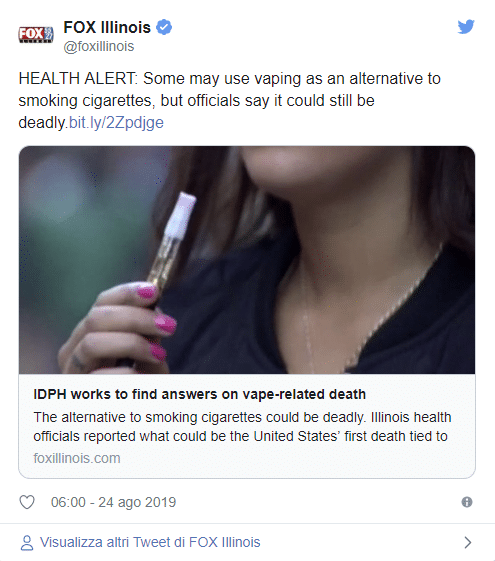The height and width of the screenshot is (561, 495).
Task: Open the tweet timestamp 06:00 - 24 ago 2019
Action: tap(113, 502)
